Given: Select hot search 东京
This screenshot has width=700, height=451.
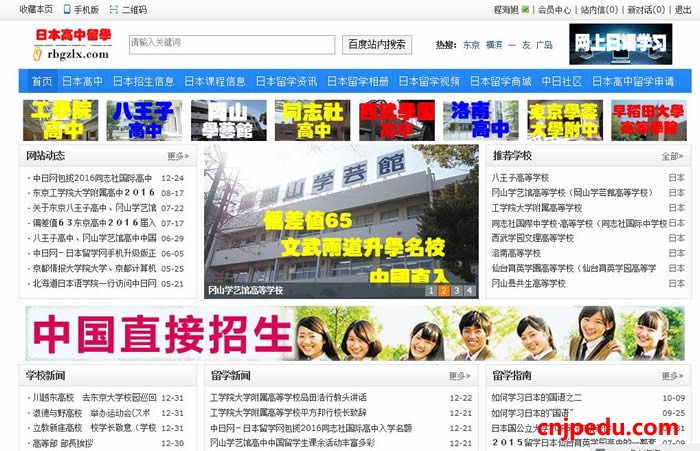Looking at the screenshot, I should click(471, 45).
